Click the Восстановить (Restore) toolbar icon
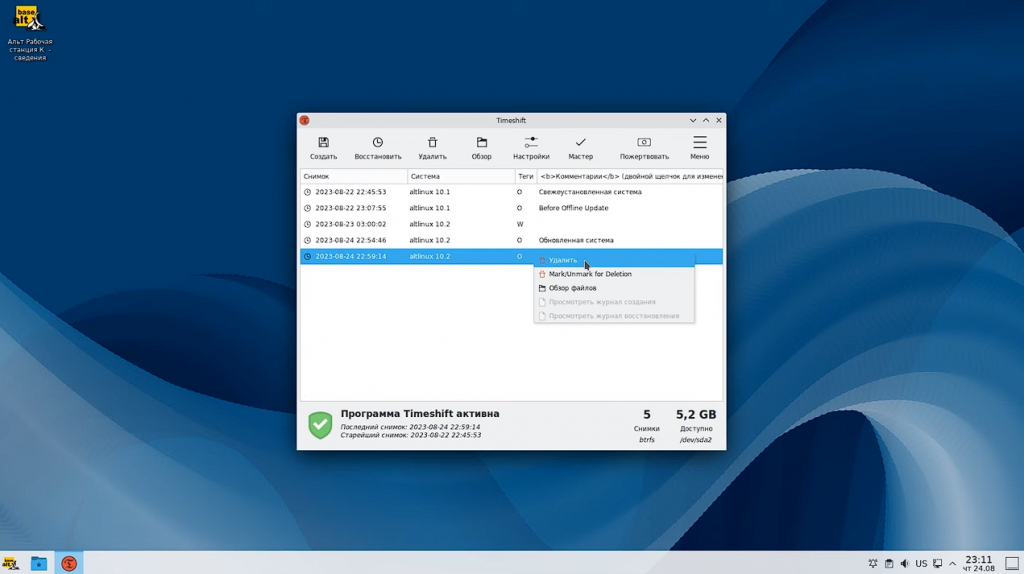Image resolution: width=1024 pixels, height=574 pixels. pos(377,142)
